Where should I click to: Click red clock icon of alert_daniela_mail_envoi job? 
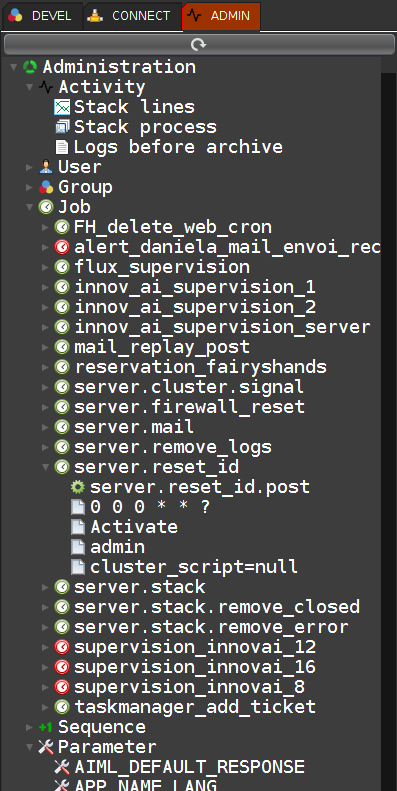62,247
